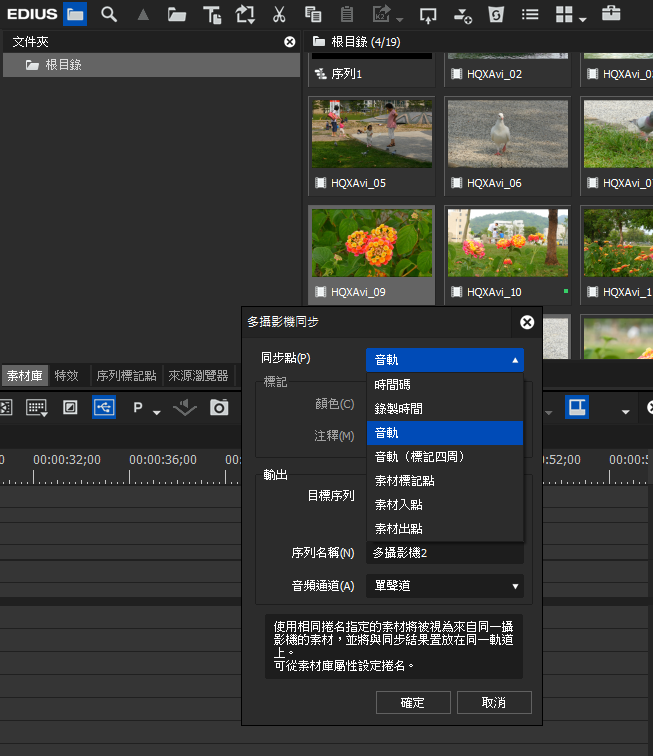Choose 錄製時間 from sync point list
The width and height of the screenshot is (653, 756).
(445, 409)
